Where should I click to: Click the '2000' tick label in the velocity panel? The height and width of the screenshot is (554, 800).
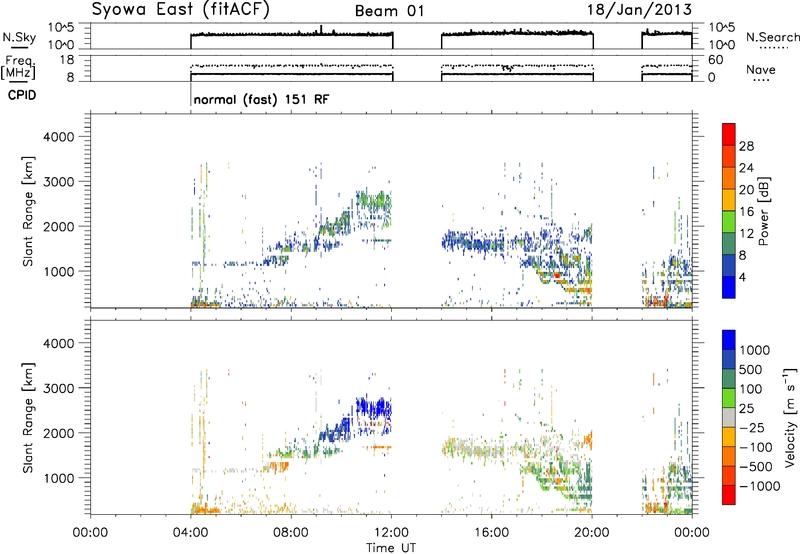(x=59, y=433)
